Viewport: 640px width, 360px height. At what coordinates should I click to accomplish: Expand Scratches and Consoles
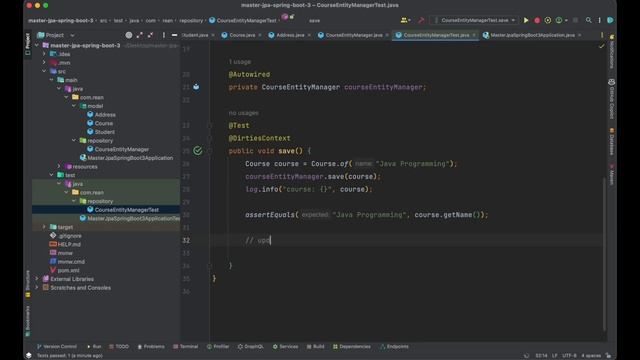click(37, 287)
